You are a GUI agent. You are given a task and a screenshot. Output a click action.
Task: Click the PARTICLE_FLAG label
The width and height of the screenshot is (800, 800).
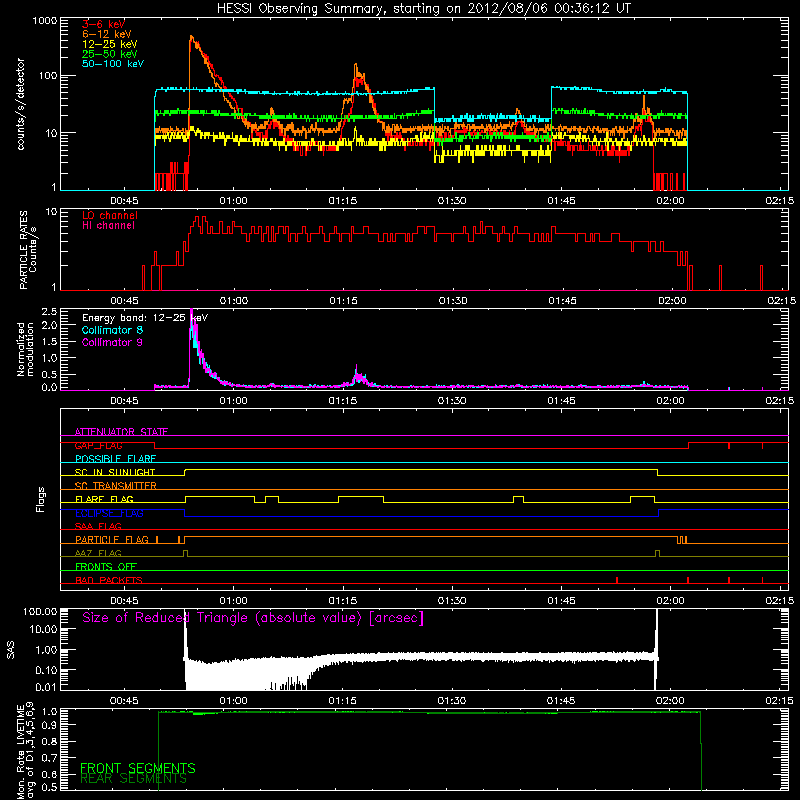(112, 539)
